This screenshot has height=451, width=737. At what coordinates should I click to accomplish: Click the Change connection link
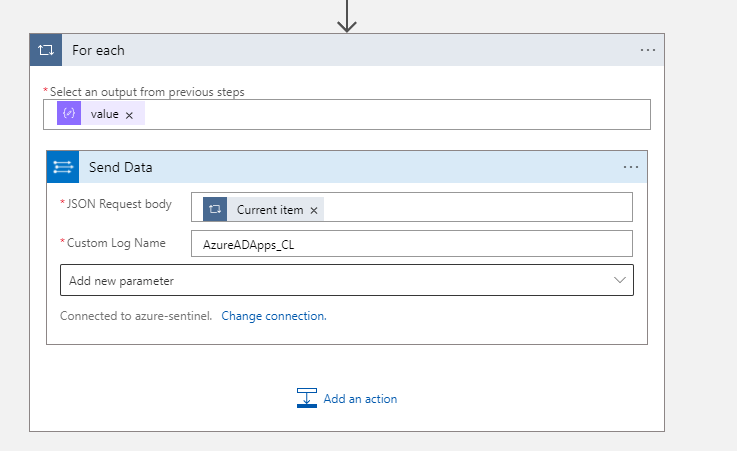point(274,316)
